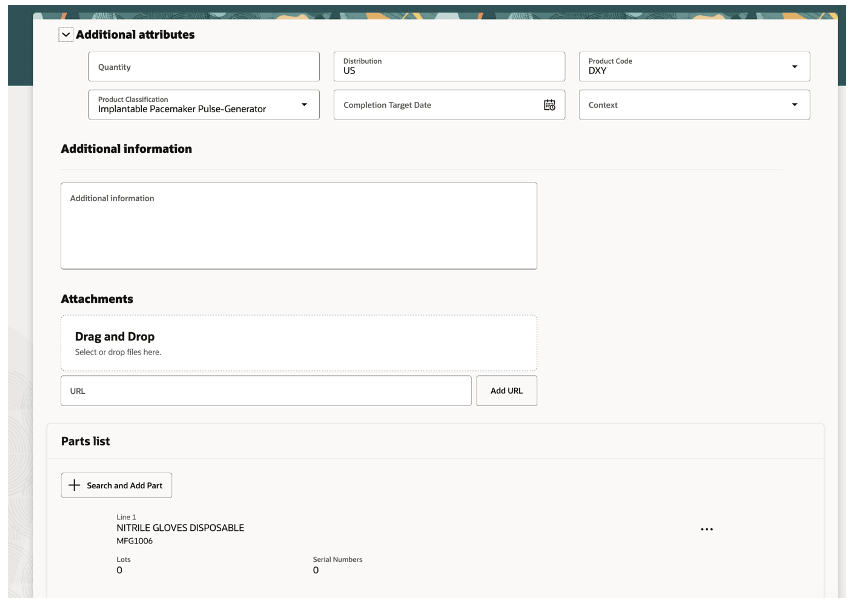Open the three-dot menu for NITRILE GLOVES DISPOSABLE
Screen dimensions: 854x602
[x=707, y=529]
